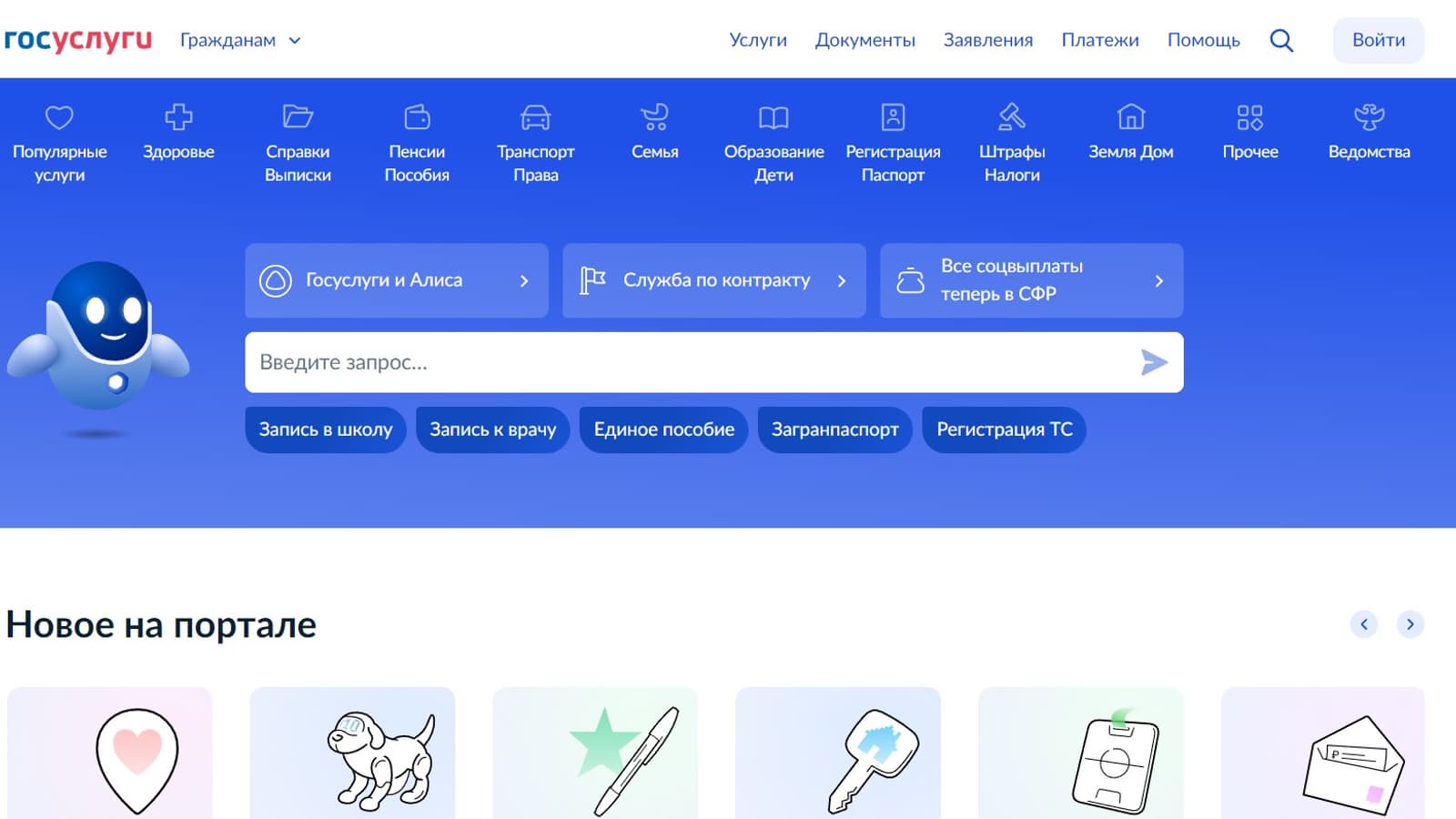
Task: Show previous news with left carousel arrow
Action: tap(1364, 624)
